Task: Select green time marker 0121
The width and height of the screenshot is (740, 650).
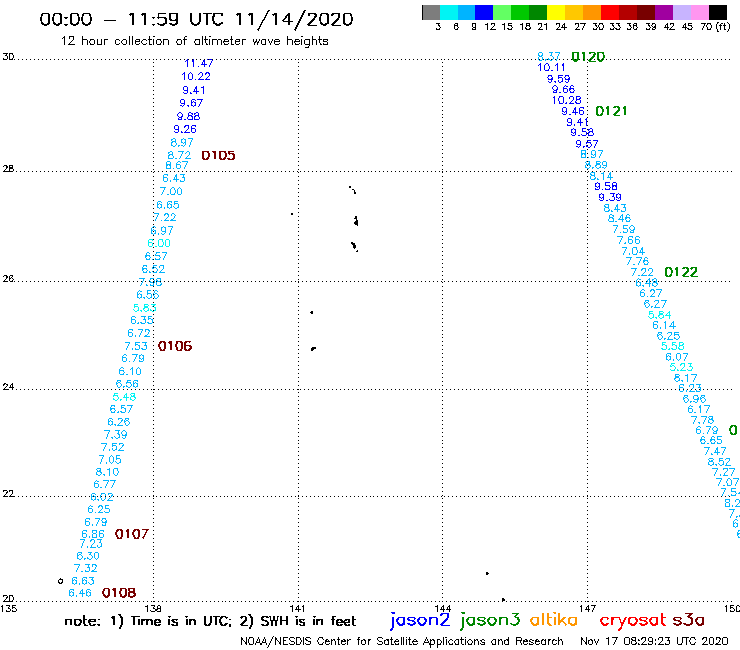Action: click(x=611, y=111)
